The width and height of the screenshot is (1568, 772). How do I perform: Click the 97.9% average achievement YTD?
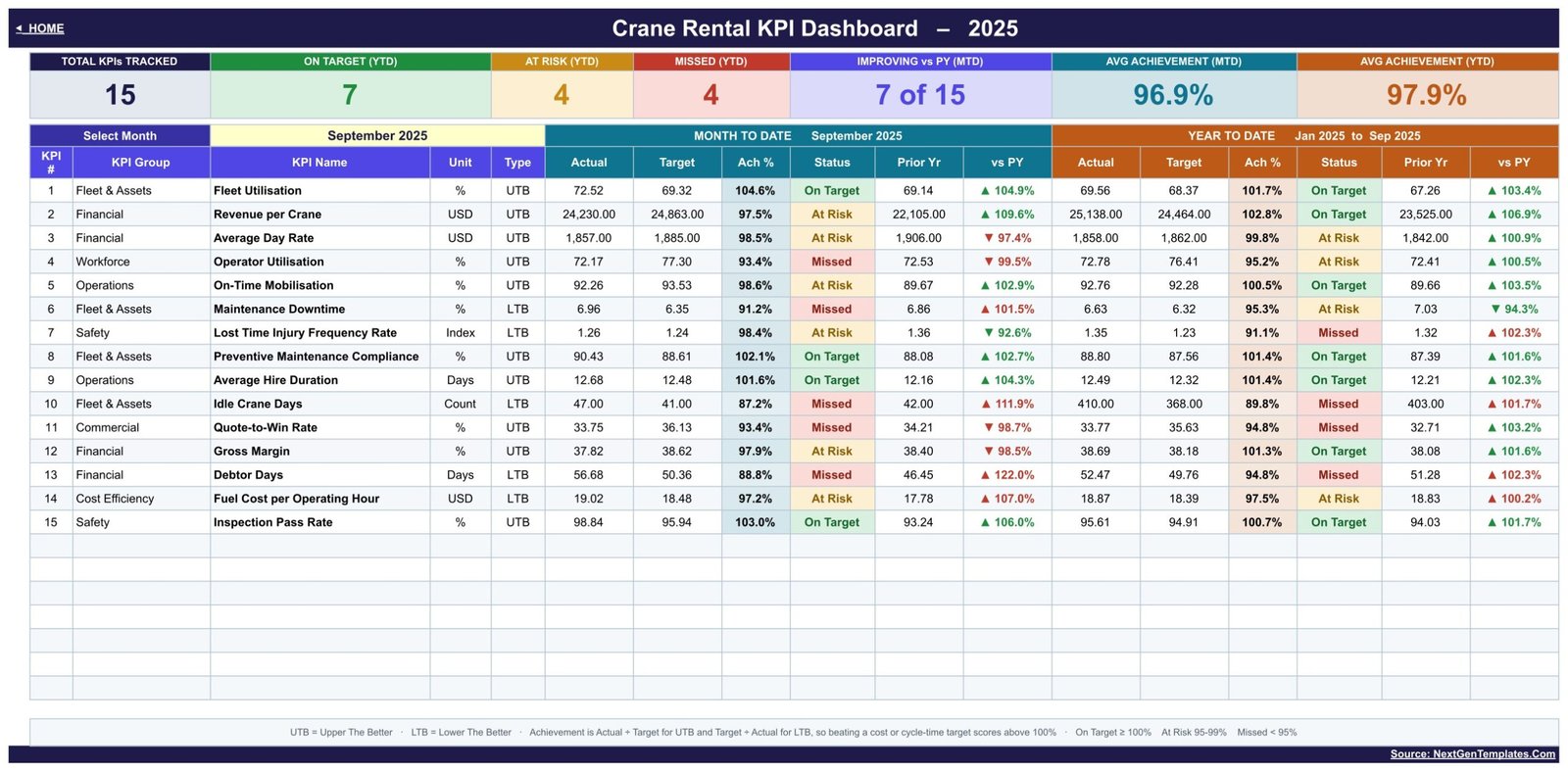click(1427, 95)
